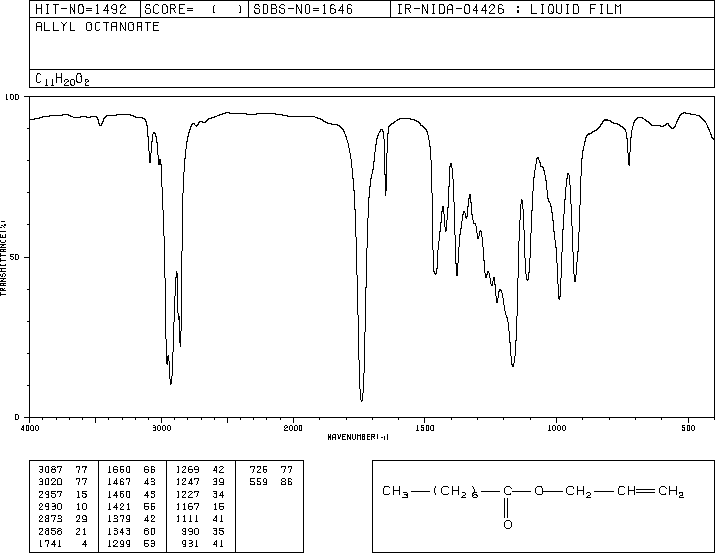
Task: Click the 50 y-axis tick label
Action: tap(15, 257)
